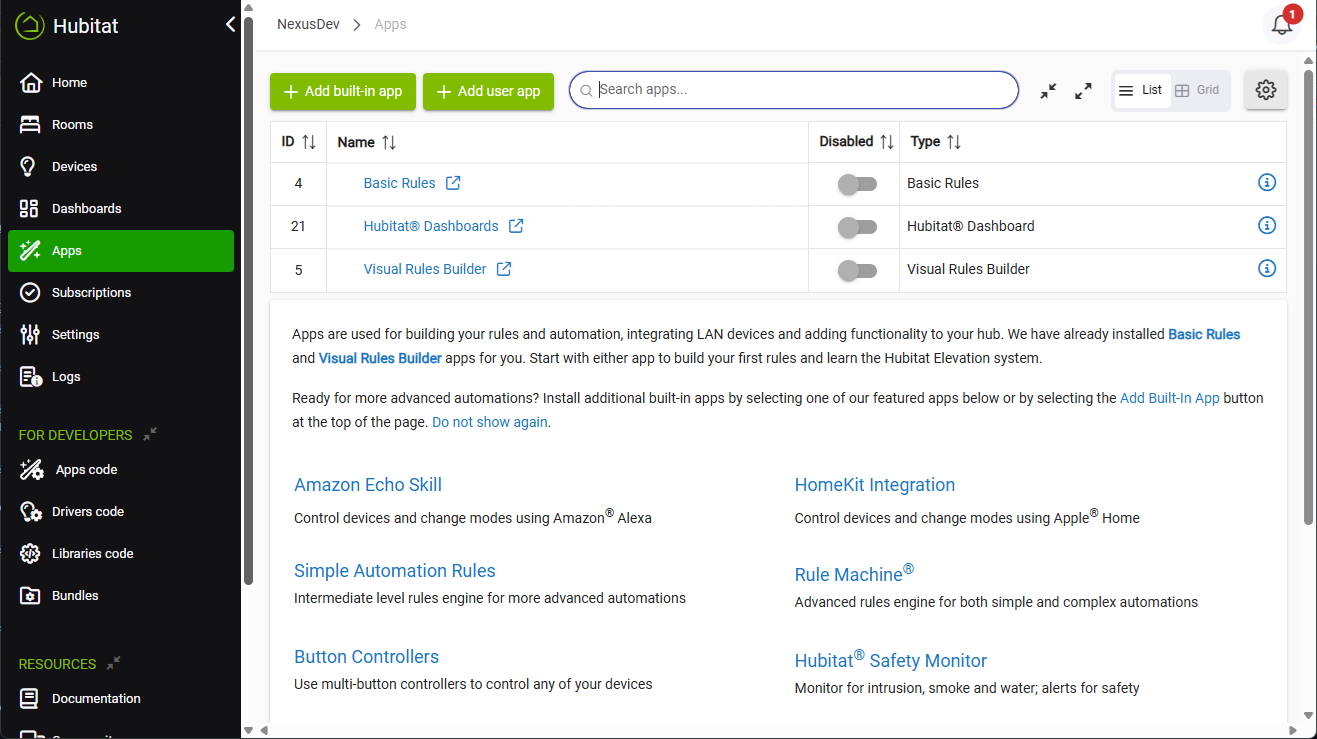Click the expand all arrows icon
This screenshot has width=1317, height=739.
1083,91
